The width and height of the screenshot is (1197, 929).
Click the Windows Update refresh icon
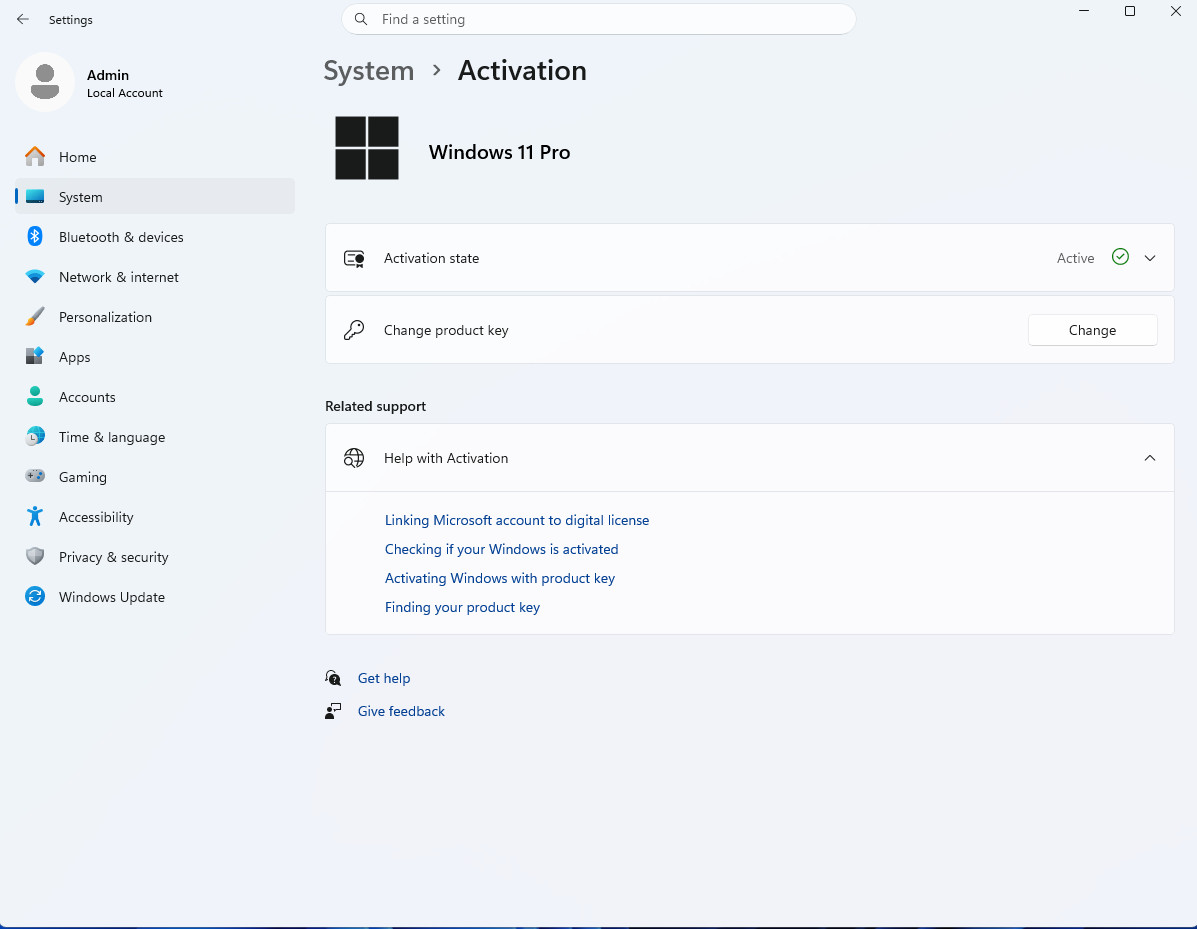[35, 596]
